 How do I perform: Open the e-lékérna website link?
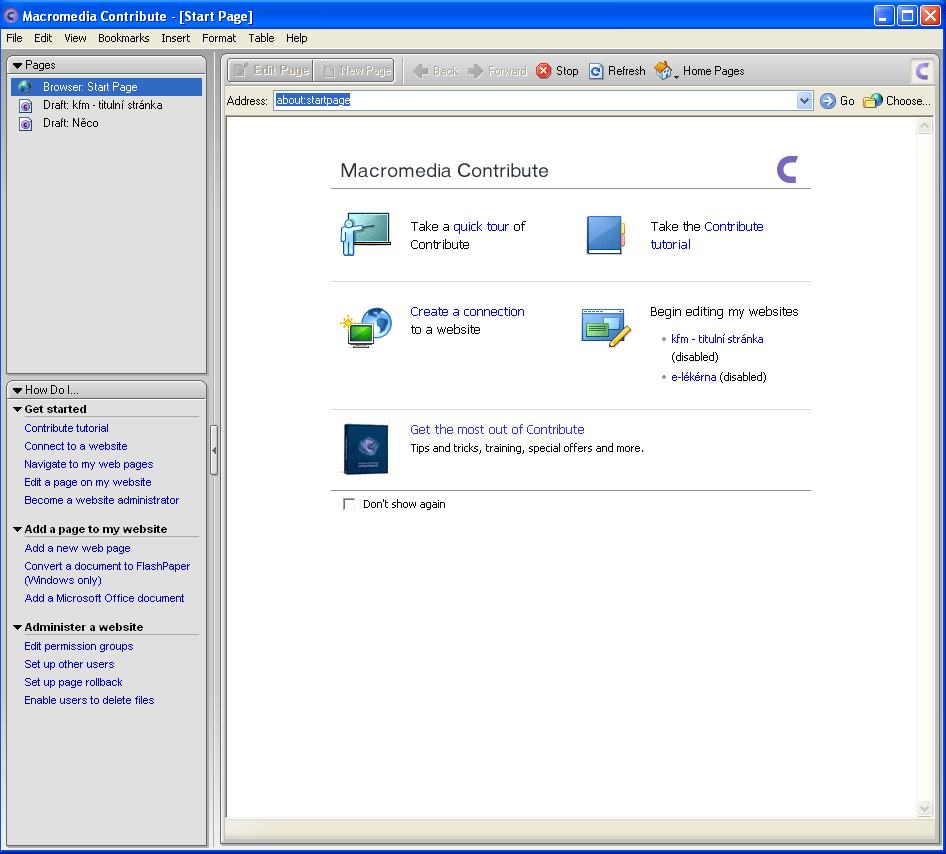coord(693,377)
